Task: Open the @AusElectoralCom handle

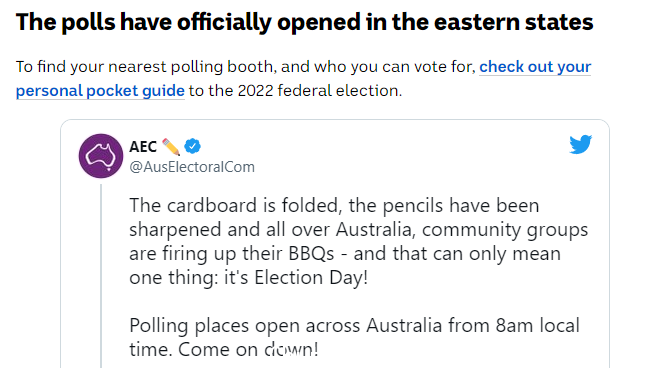Action: [192, 167]
